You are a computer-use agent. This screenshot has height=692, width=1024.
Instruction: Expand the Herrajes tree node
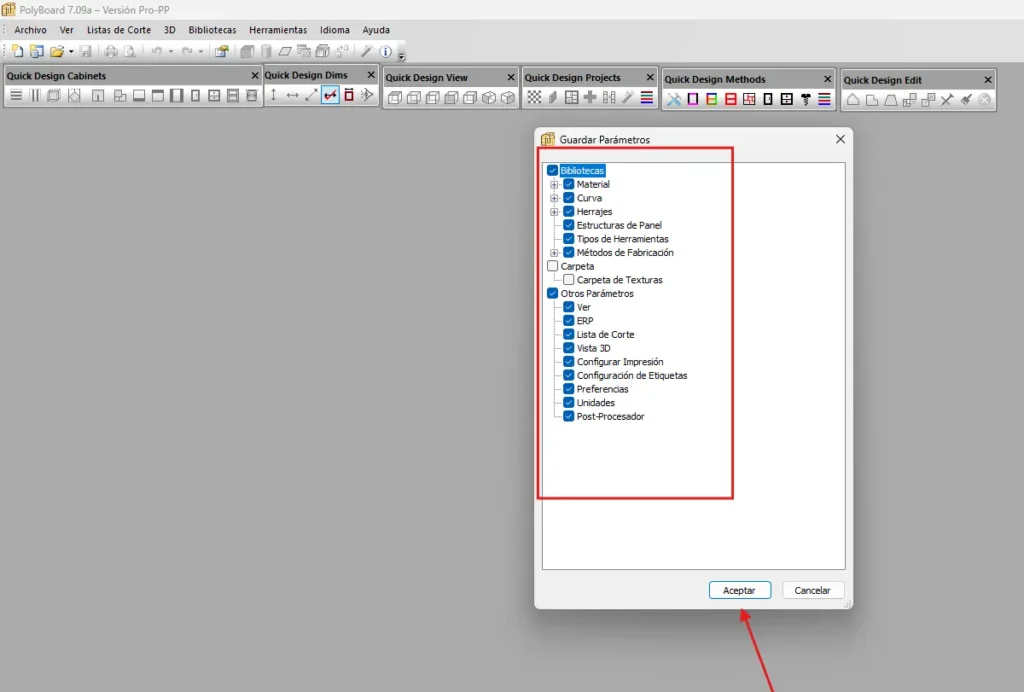554,212
